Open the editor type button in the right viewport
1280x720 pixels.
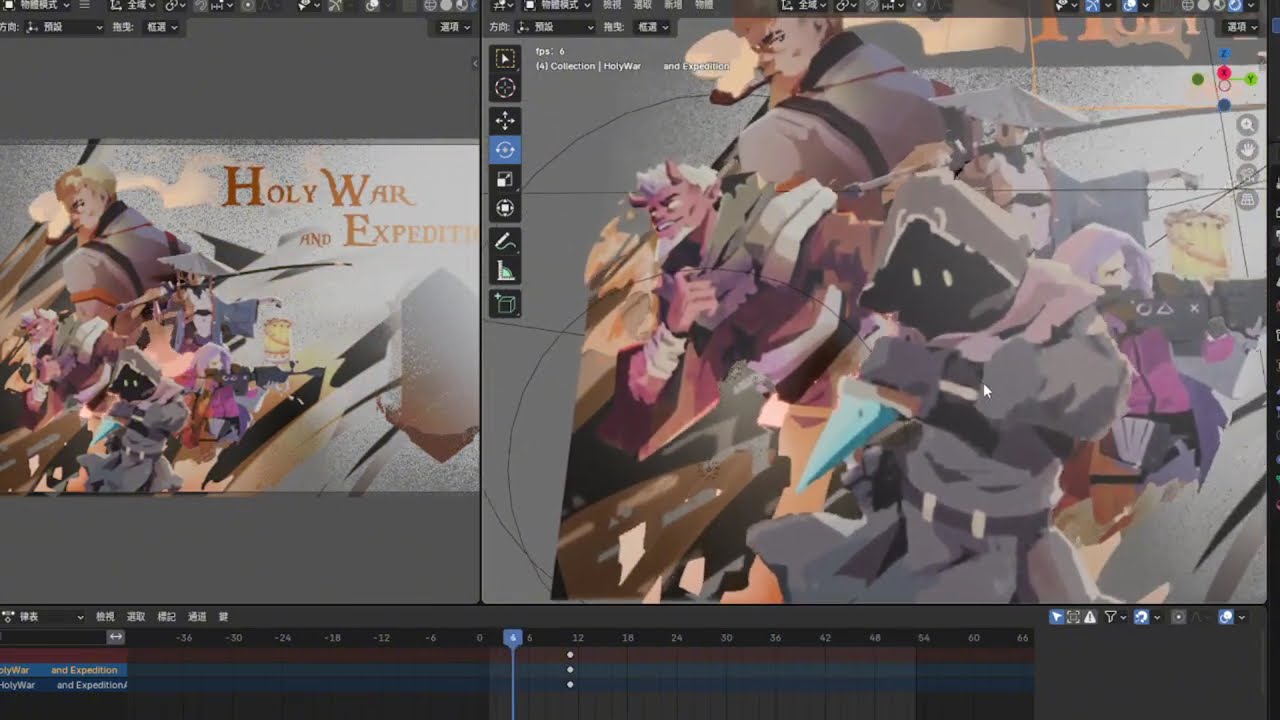[x=502, y=6]
